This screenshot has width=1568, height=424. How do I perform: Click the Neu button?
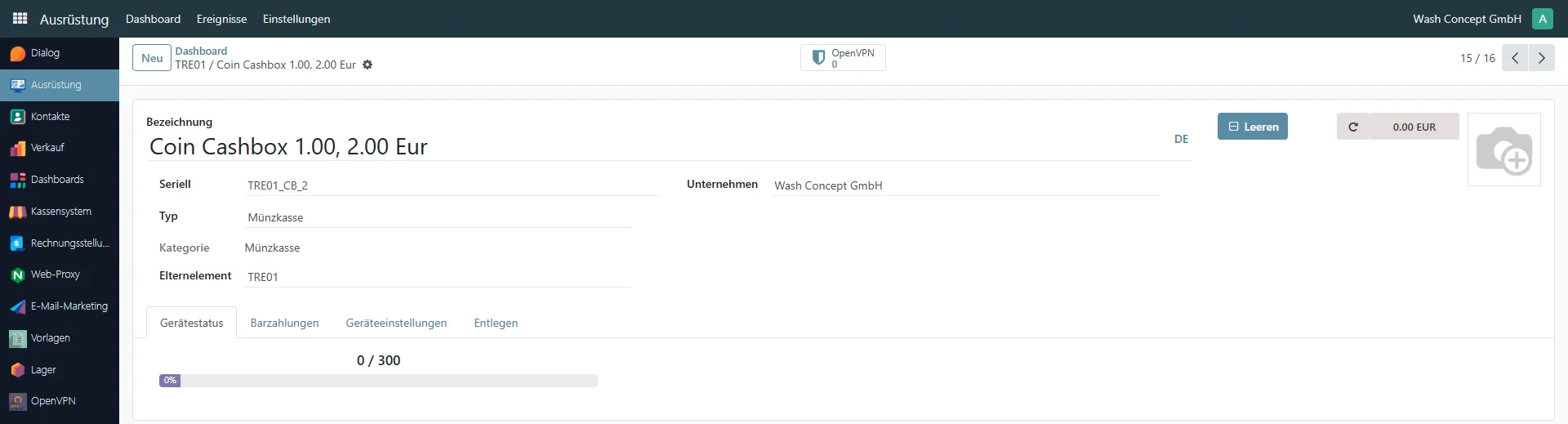pyautogui.click(x=152, y=58)
